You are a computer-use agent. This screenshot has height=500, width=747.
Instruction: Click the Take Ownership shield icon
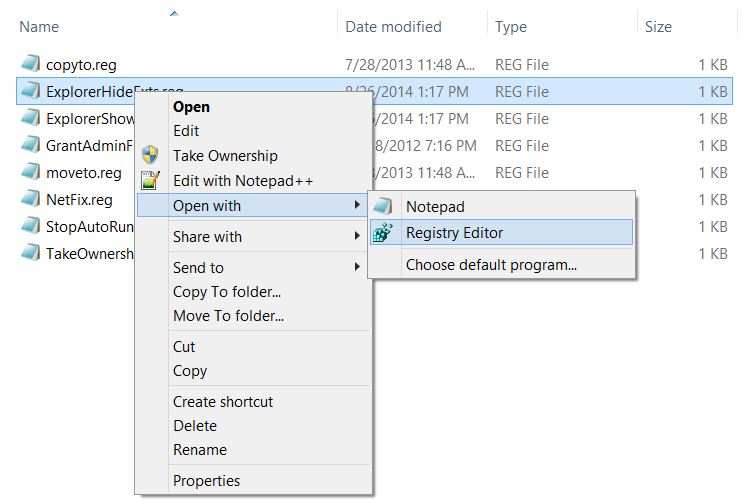point(150,156)
